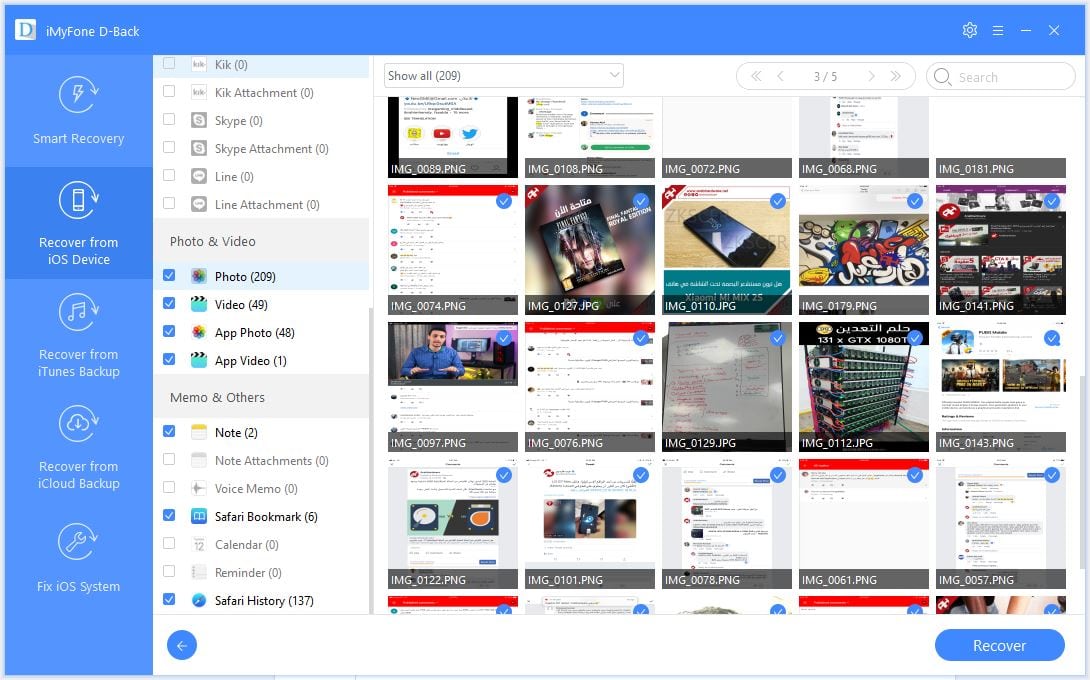Click the Video clapperboard icon
Viewport: 1090px width, 680px height.
pyautogui.click(x=199, y=304)
